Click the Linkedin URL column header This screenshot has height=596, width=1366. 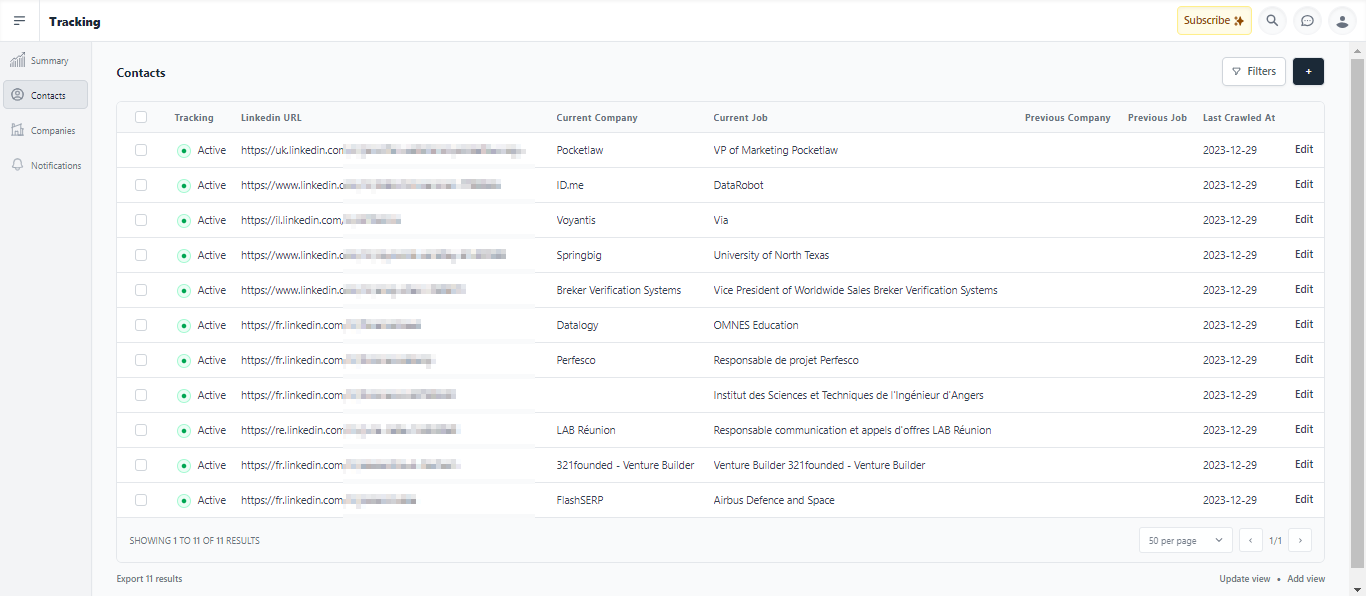pyautogui.click(x=271, y=118)
